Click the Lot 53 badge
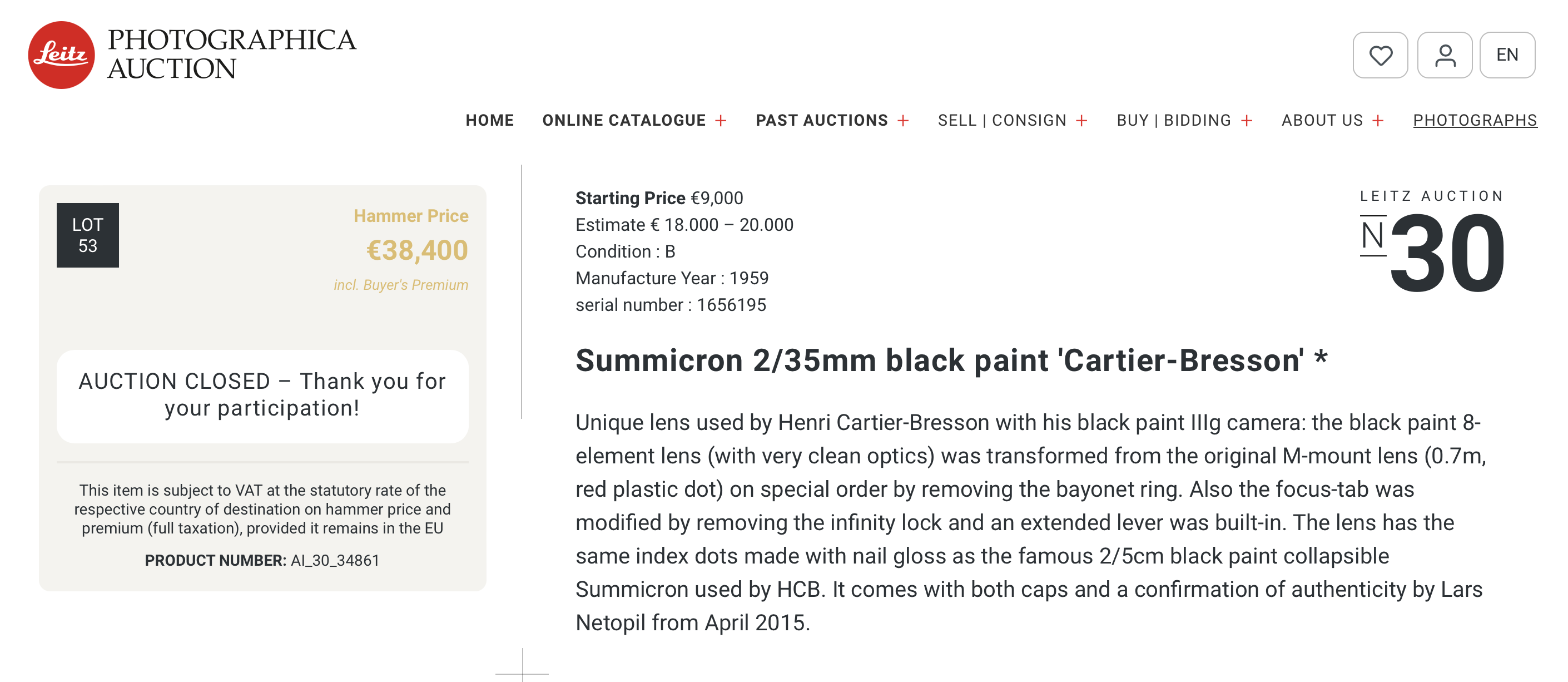 [88, 235]
